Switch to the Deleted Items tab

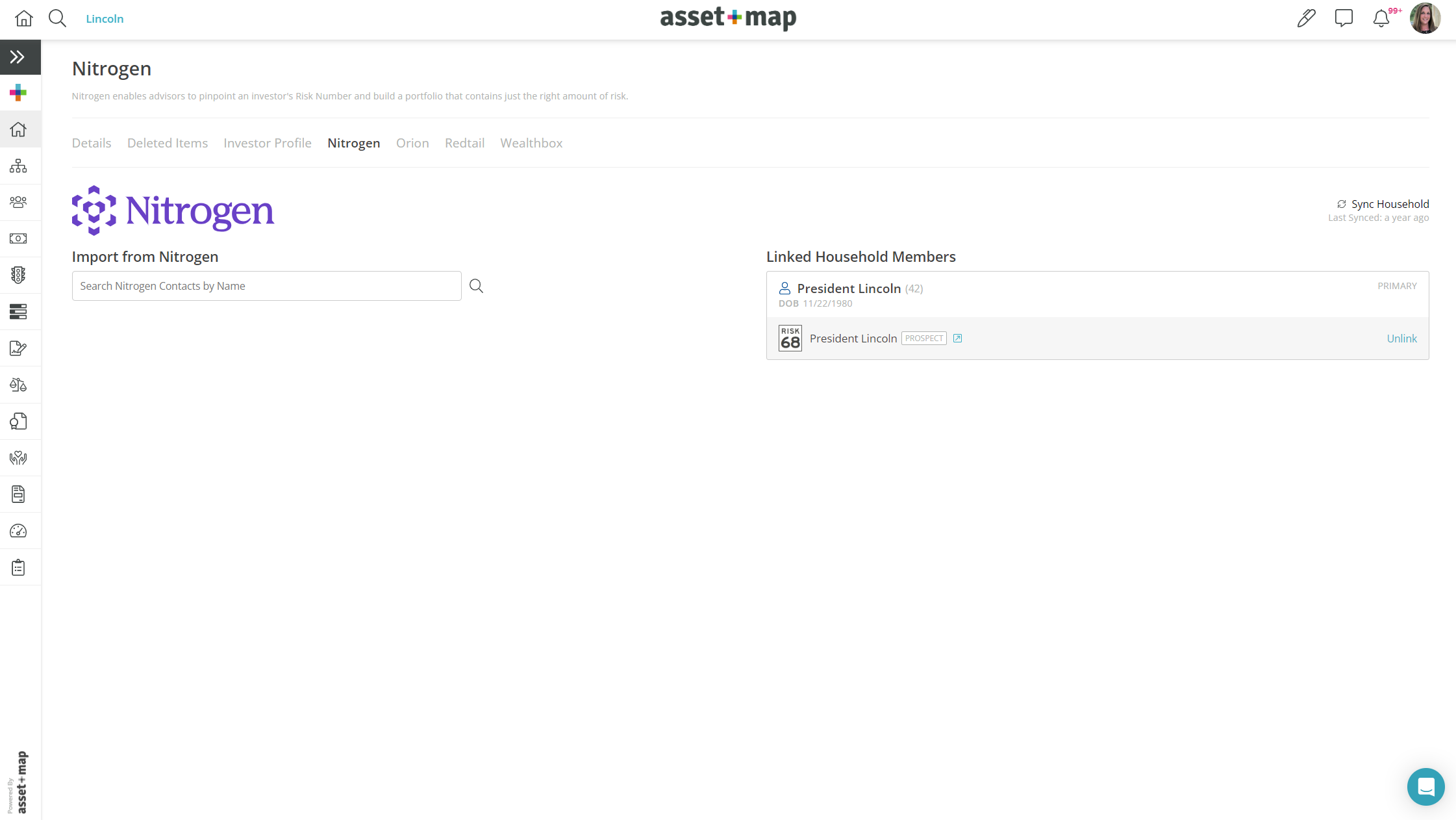167,143
